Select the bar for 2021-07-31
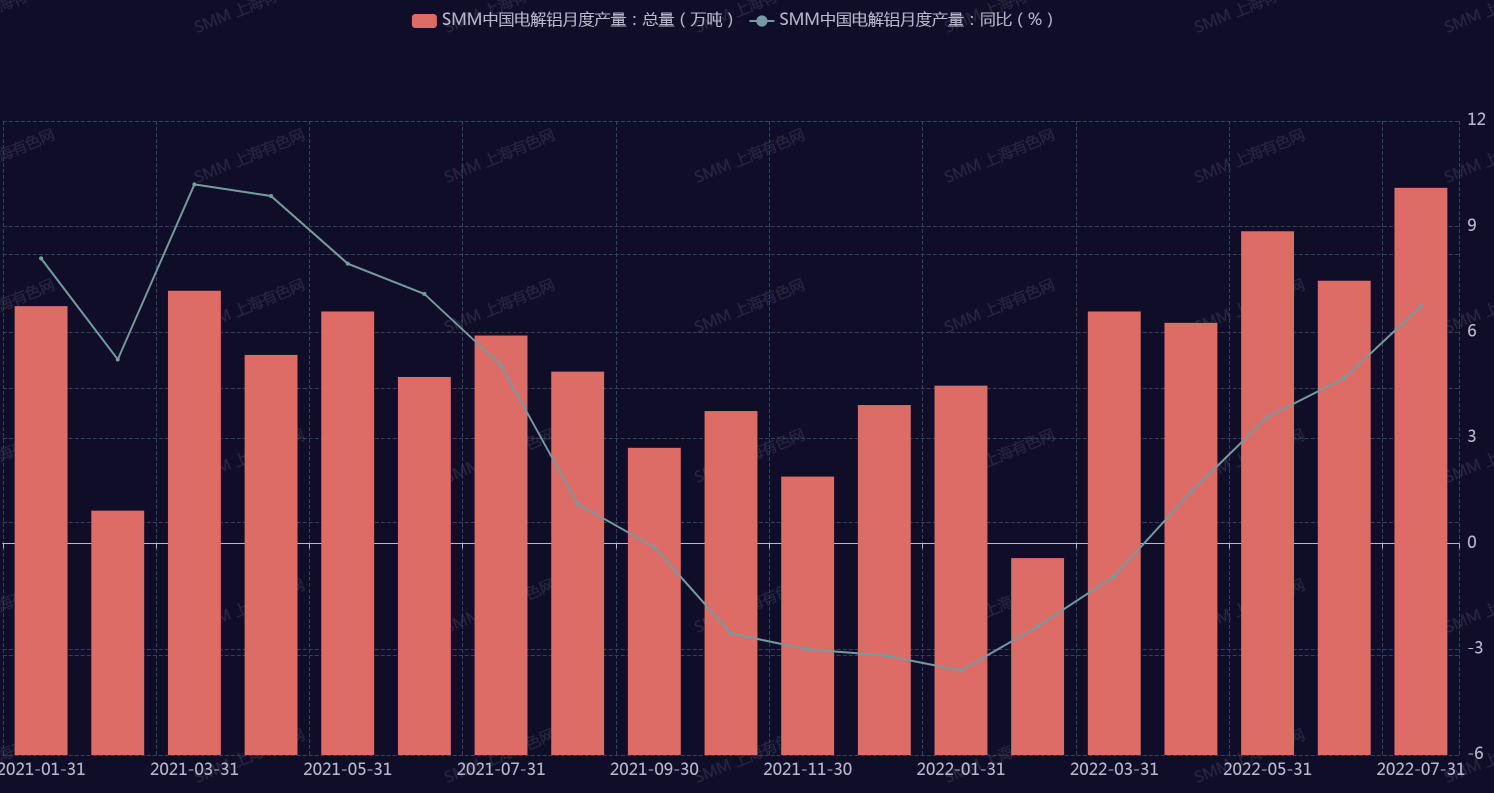 (501, 545)
